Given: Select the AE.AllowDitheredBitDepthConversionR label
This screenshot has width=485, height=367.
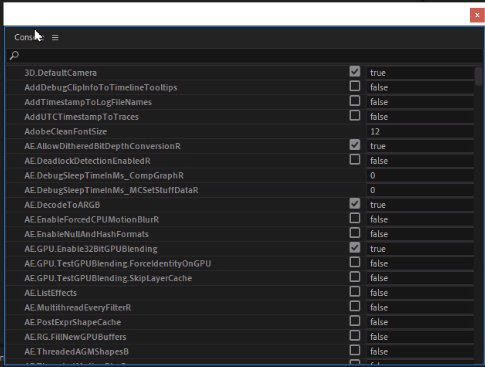Looking at the screenshot, I should (x=102, y=146).
